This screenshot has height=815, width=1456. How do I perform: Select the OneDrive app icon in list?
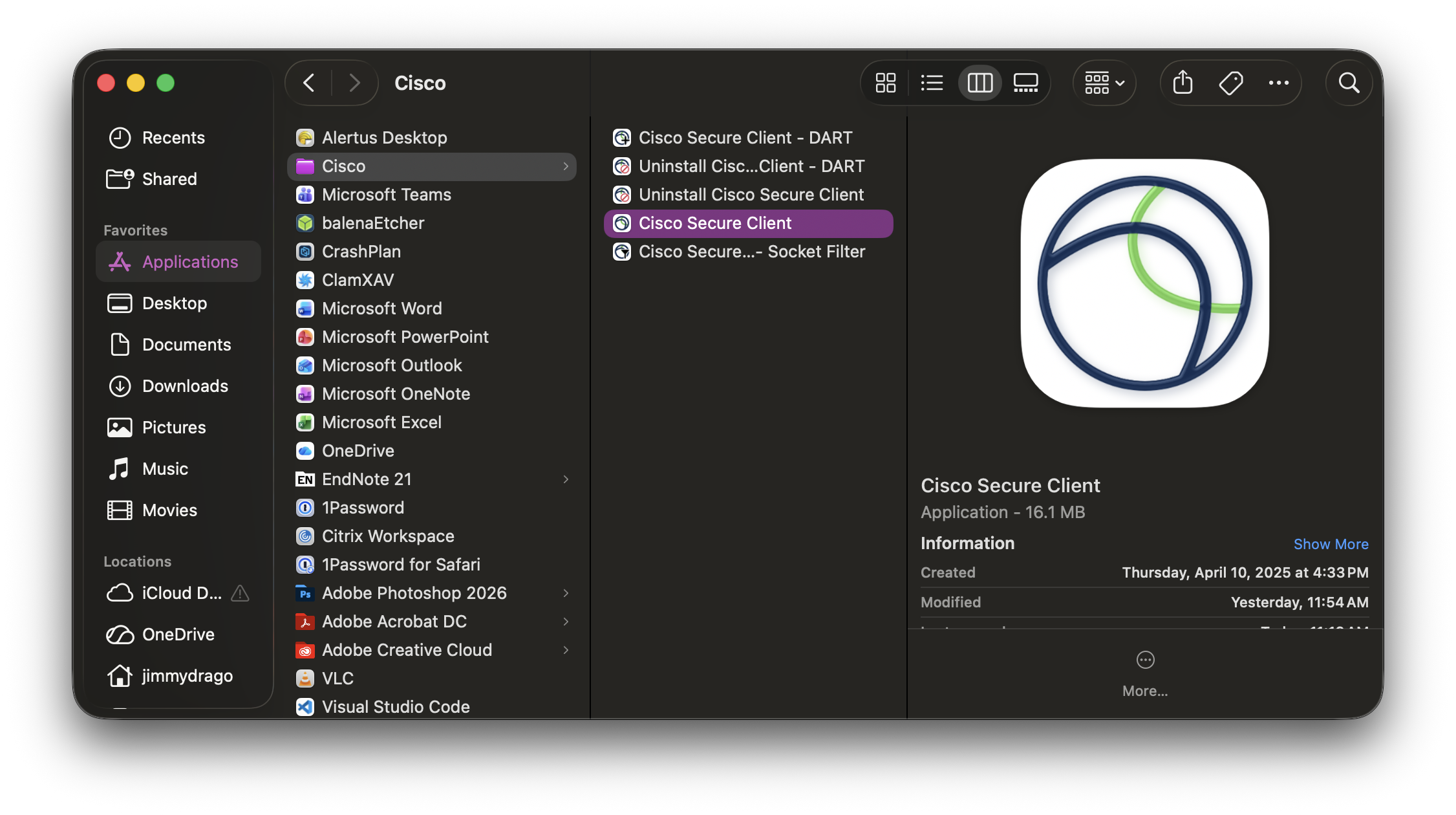[305, 451]
